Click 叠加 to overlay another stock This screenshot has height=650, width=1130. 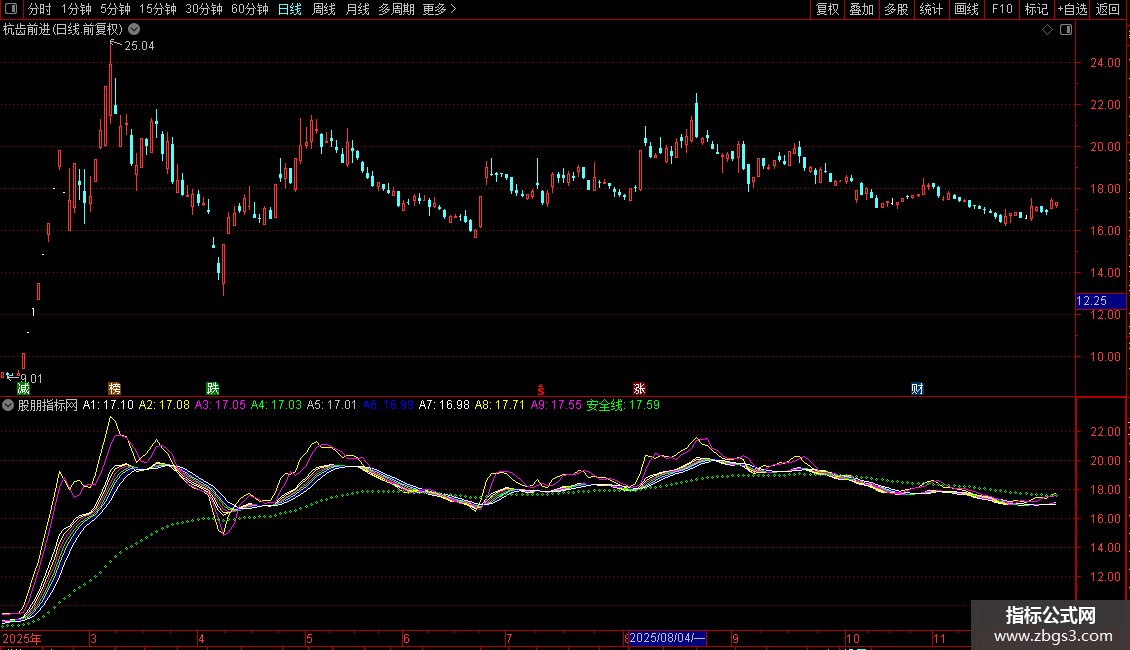(861, 9)
